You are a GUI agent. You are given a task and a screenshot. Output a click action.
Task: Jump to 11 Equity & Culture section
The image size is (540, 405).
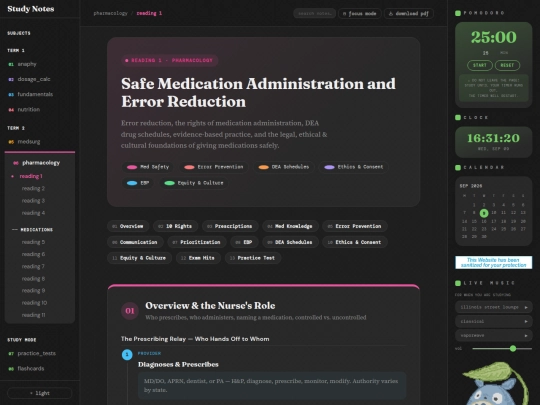tap(139, 258)
